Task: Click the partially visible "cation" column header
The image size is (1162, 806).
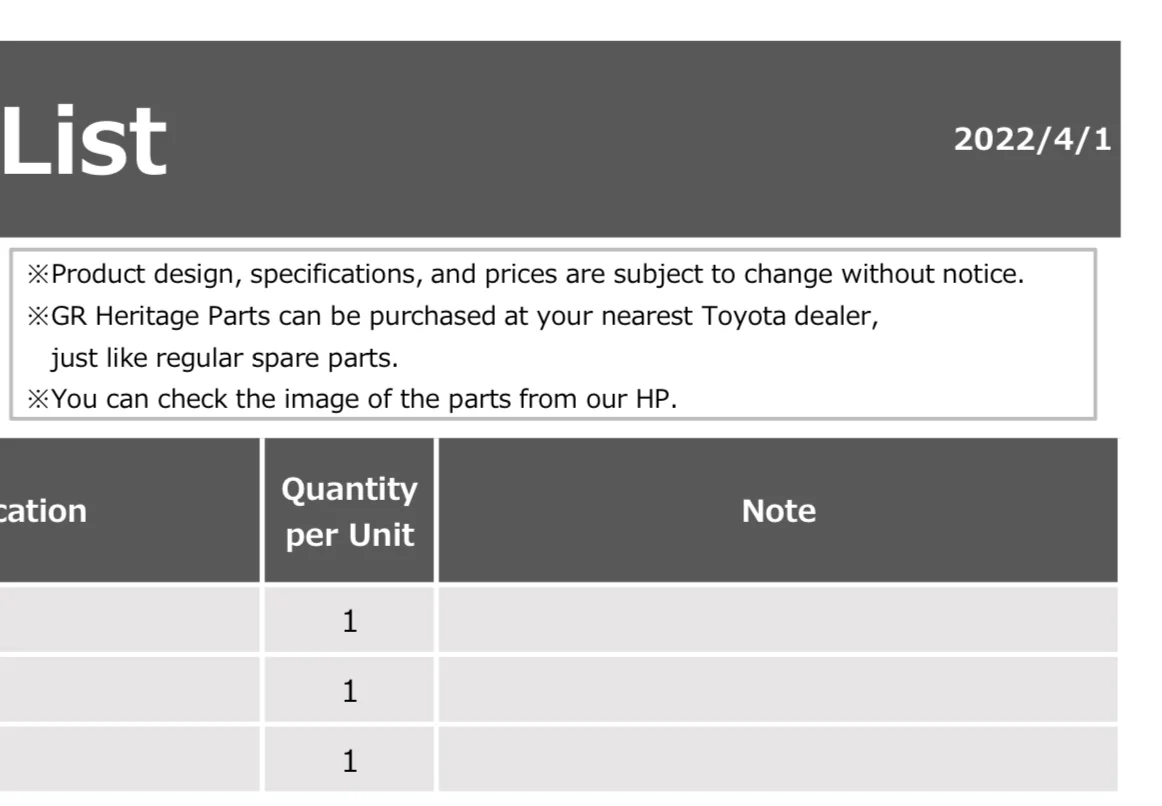Action: tap(130, 510)
